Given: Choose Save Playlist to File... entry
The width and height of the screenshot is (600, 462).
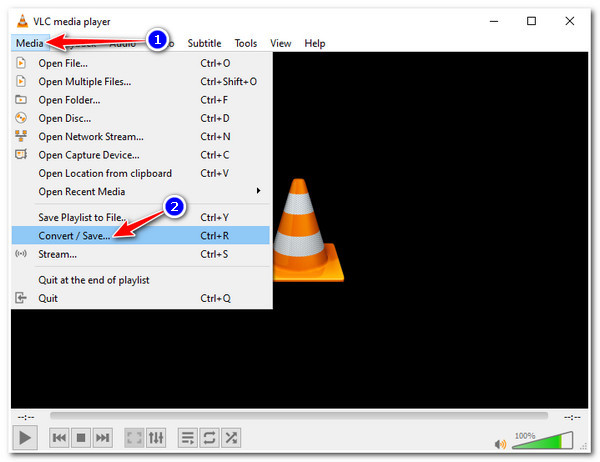Looking at the screenshot, I should (x=140, y=217).
